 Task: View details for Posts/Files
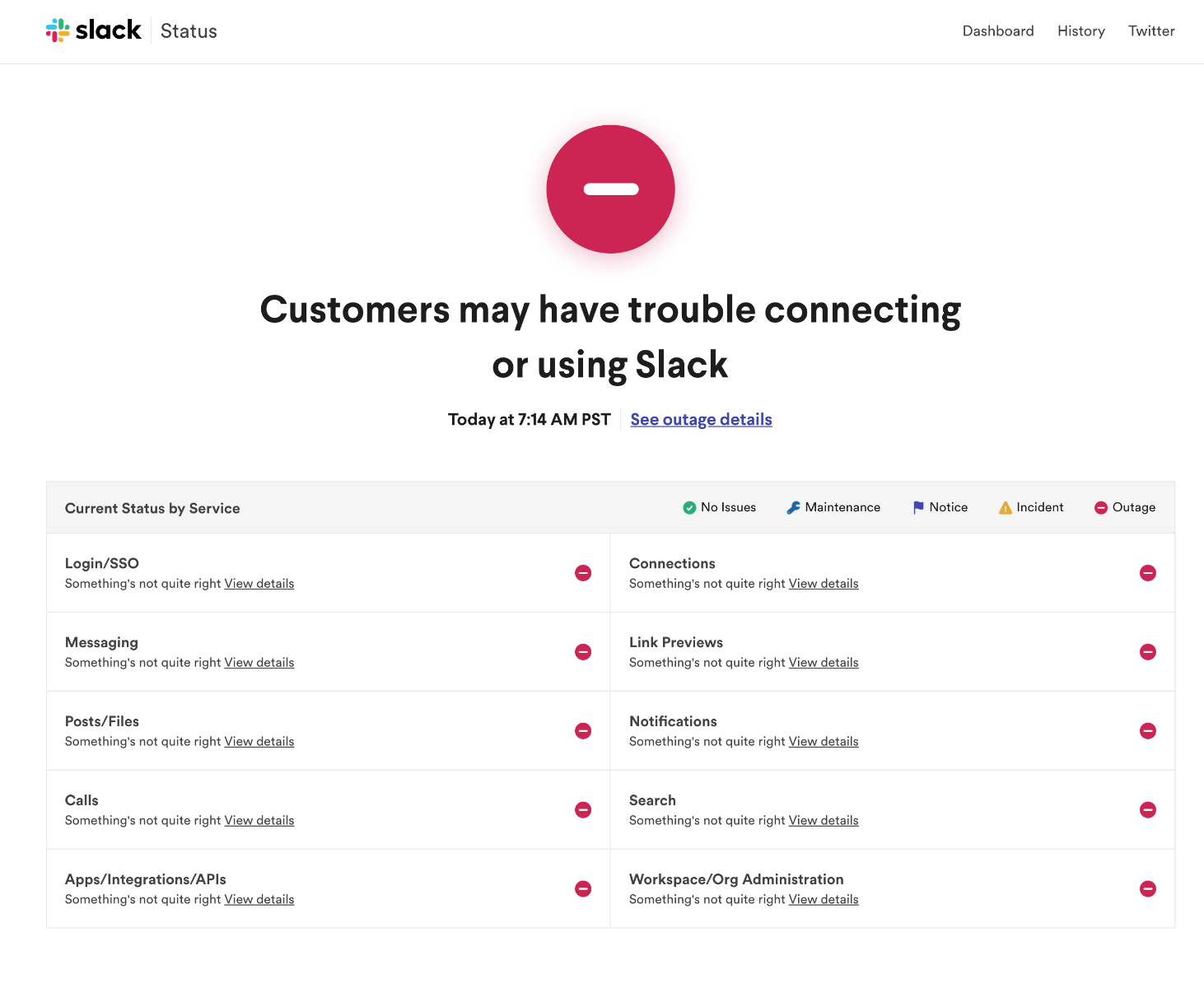259,742
